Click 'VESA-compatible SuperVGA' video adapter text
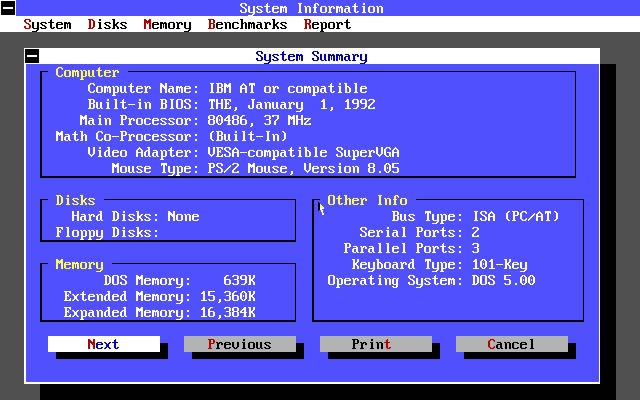 coord(304,152)
